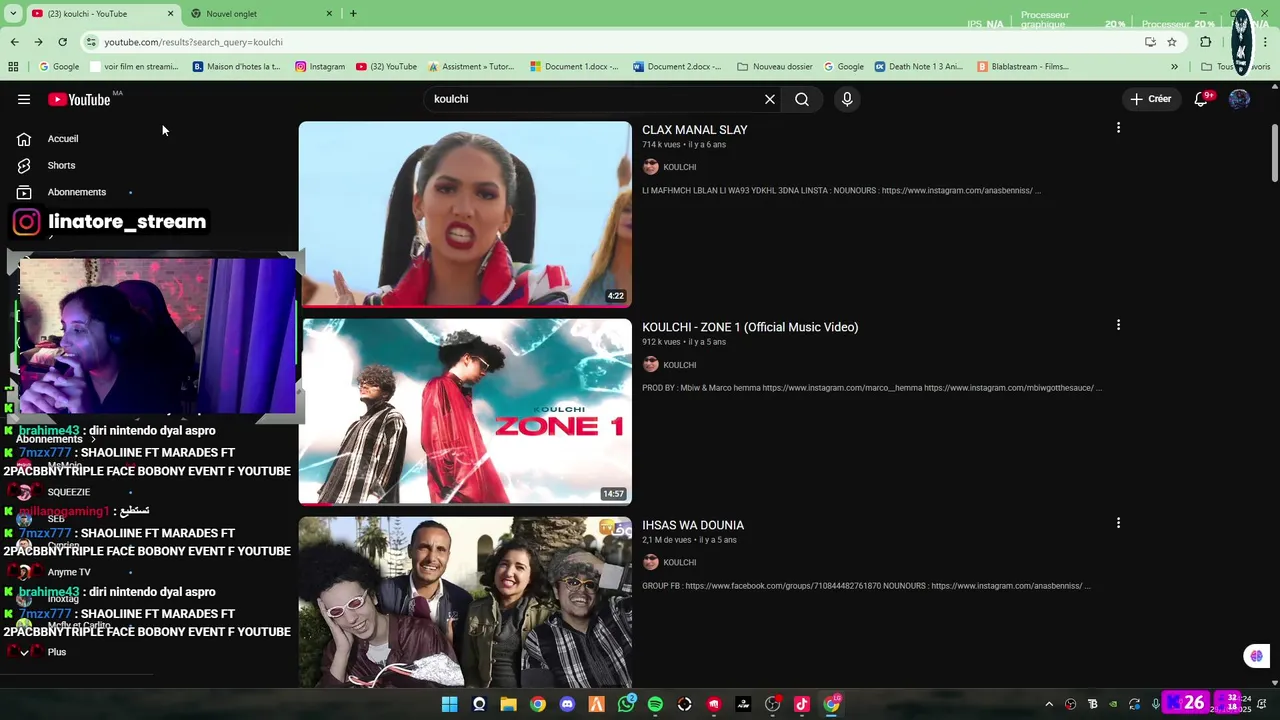Close the koulchi - YouTube tab

click(170, 14)
